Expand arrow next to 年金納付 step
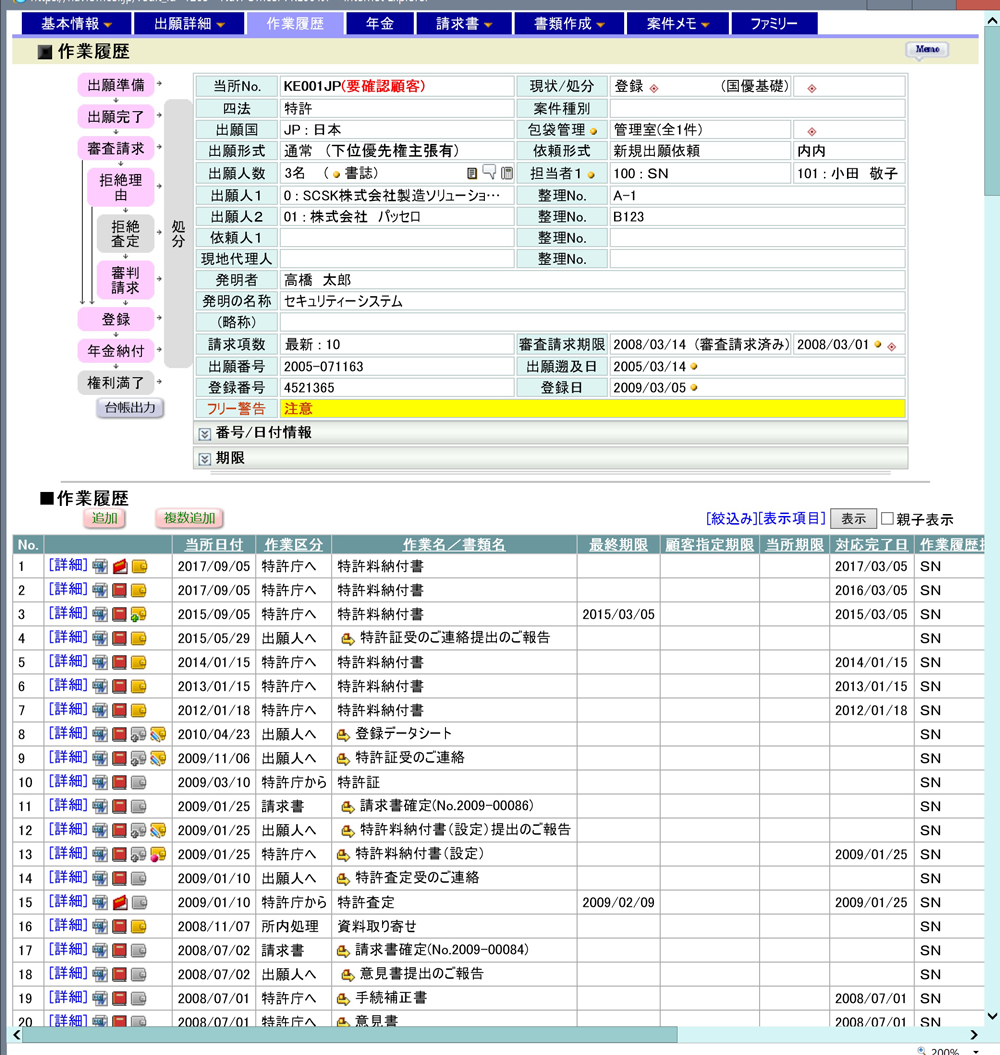This screenshot has width=1000, height=1055. [159, 350]
